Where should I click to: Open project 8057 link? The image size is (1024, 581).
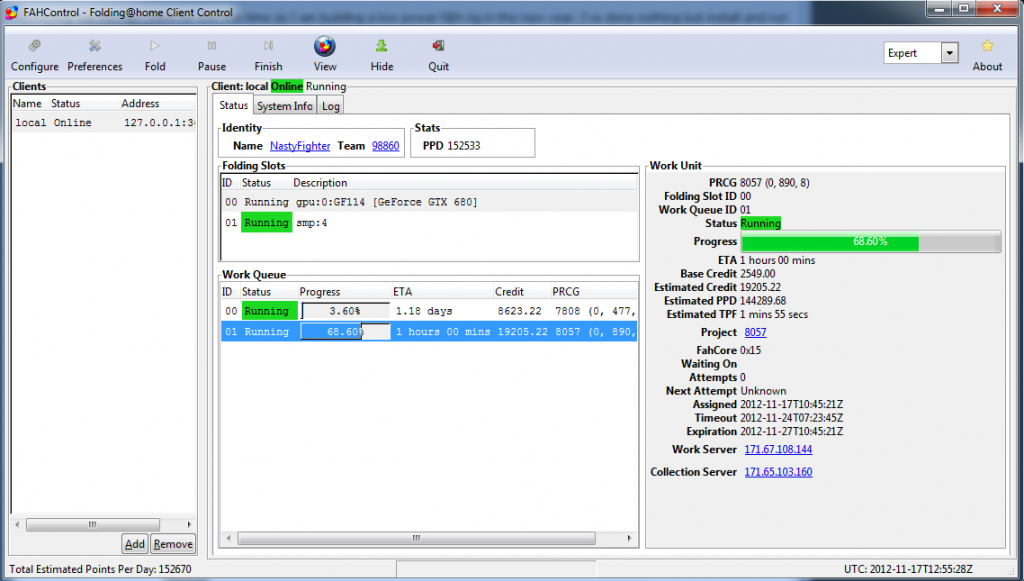tap(755, 332)
